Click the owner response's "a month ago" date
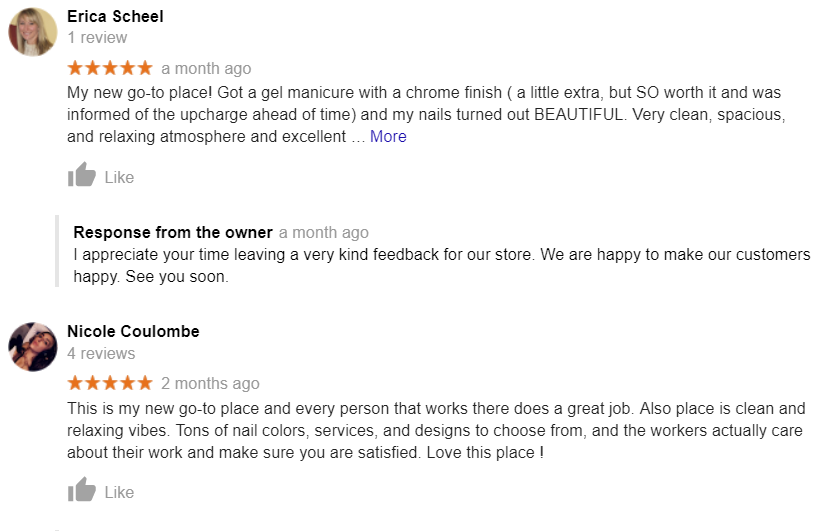The width and height of the screenshot is (838, 531). pyautogui.click(x=324, y=232)
